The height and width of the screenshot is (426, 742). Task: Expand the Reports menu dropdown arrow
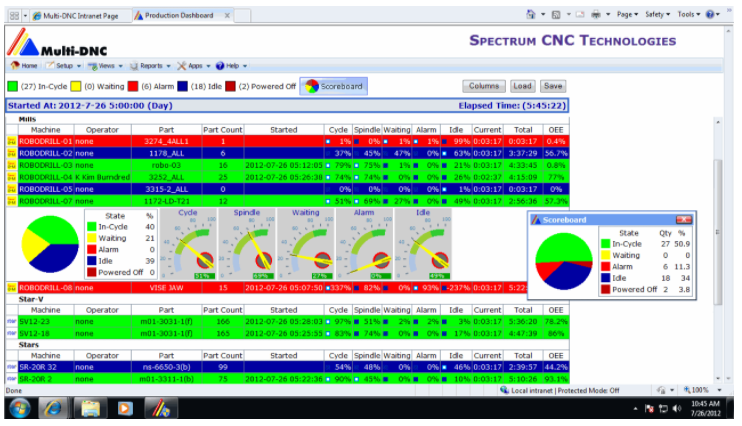(x=168, y=66)
